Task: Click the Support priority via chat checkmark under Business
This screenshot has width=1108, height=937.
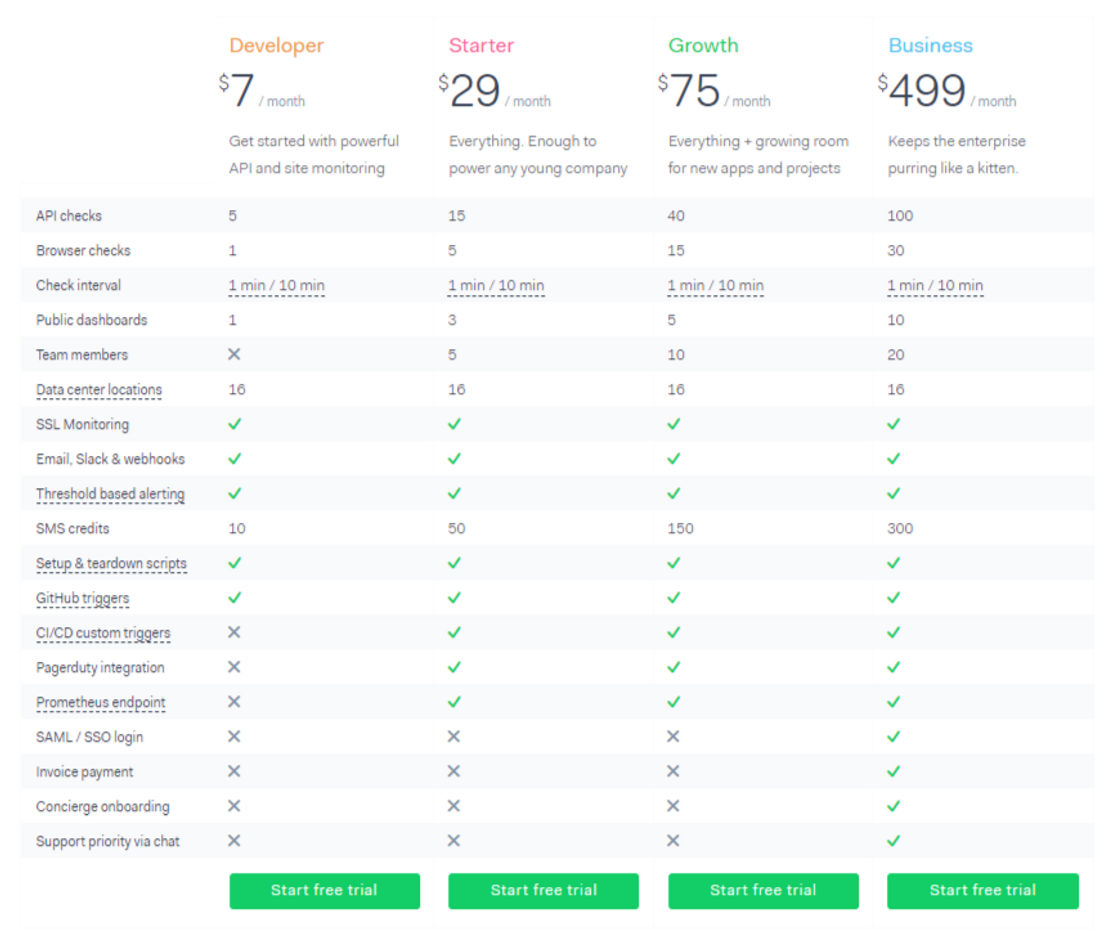Action: tap(894, 841)
